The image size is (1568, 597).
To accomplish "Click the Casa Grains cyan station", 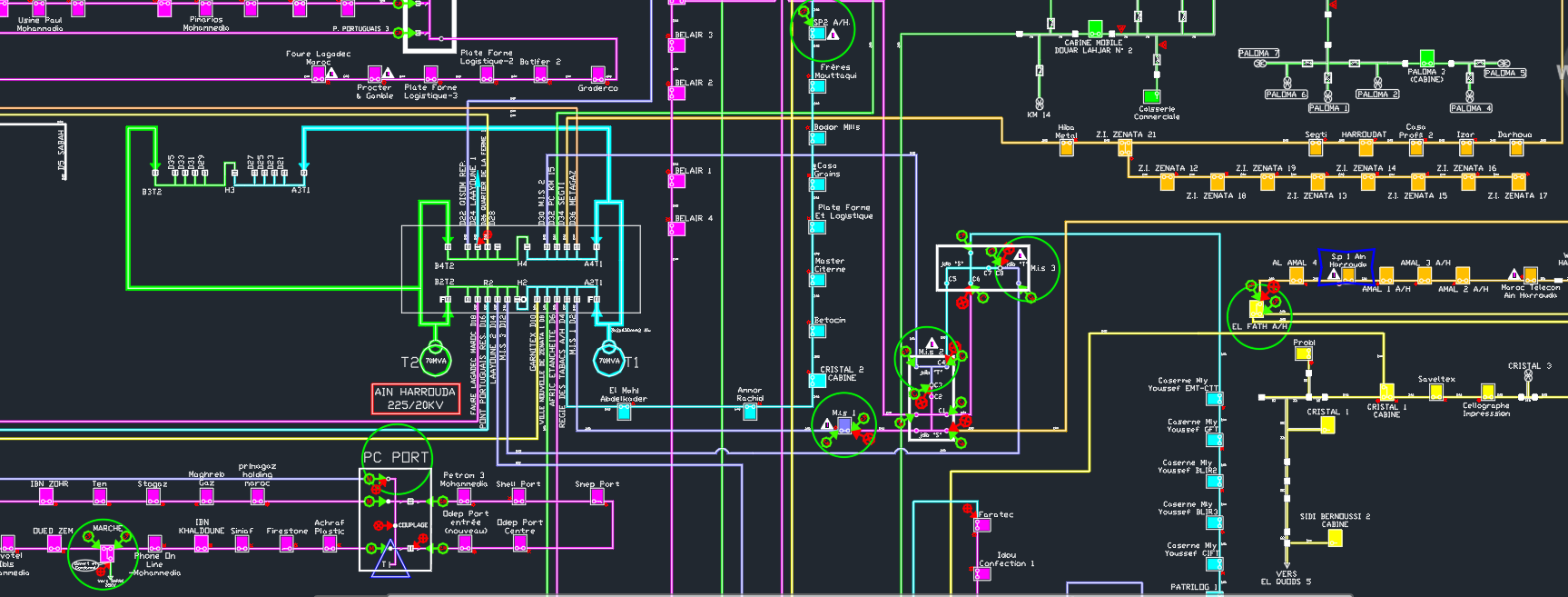I will 817,184.
